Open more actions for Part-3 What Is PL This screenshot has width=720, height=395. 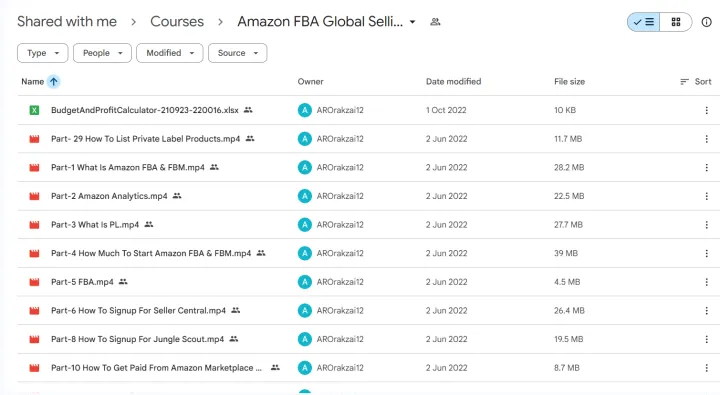pos(706,225)
